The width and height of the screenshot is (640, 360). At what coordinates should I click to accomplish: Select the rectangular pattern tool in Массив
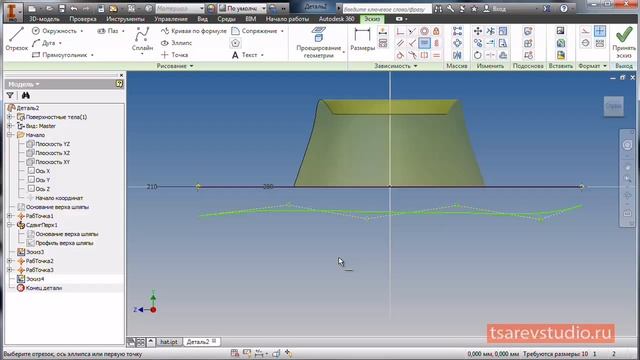coord(457,31)
